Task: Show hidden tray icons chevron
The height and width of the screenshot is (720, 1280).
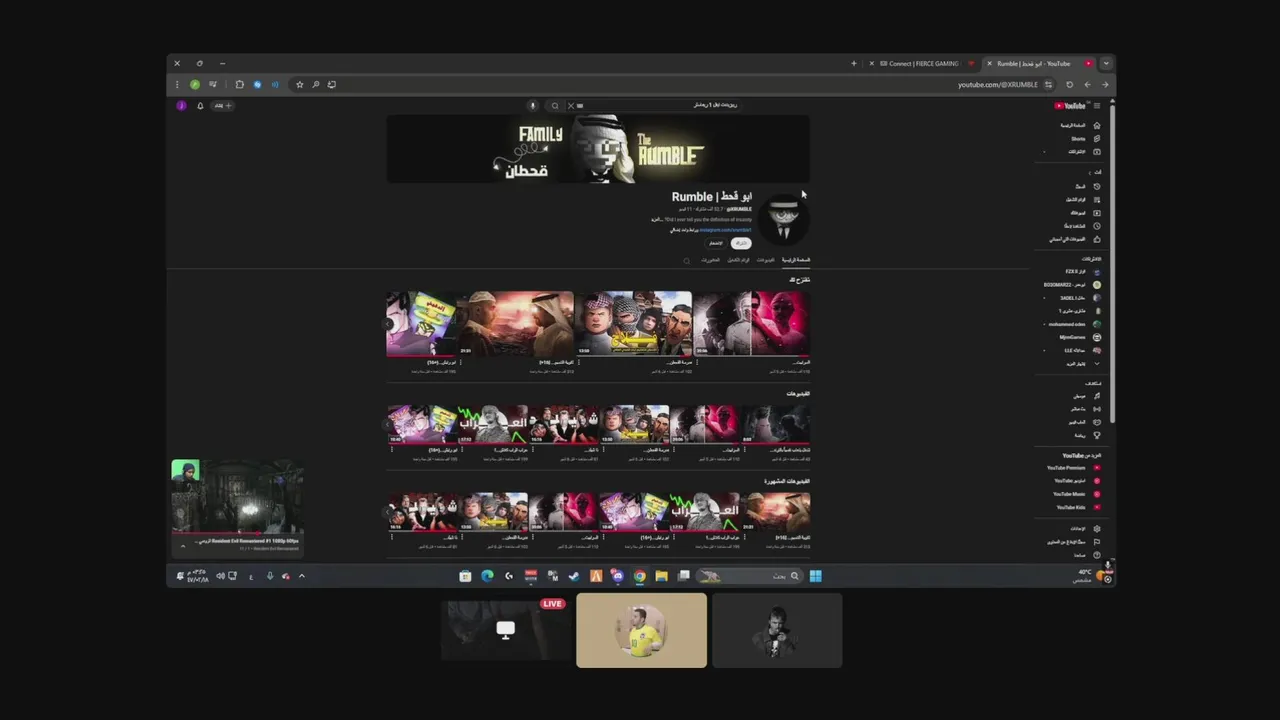Action: coord(302,576)
